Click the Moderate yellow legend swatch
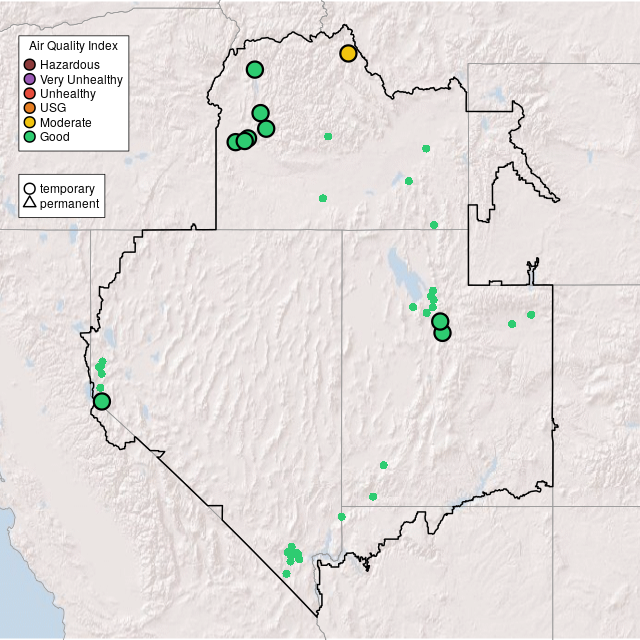 coord(30,122)
